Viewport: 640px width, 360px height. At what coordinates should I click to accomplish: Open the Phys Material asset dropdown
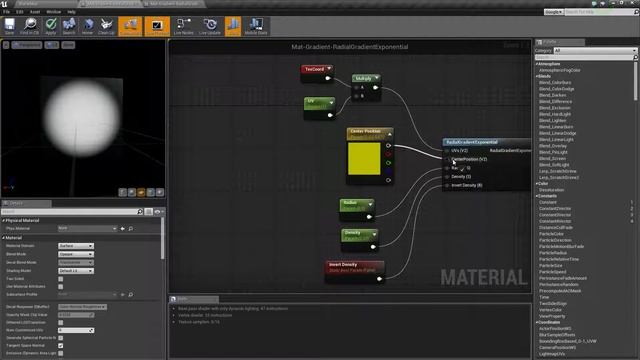tap(87, 229)
